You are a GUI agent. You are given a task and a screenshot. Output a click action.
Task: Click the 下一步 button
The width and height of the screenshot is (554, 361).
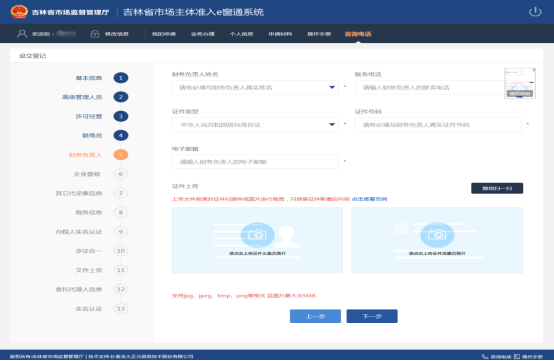[372, 316]
